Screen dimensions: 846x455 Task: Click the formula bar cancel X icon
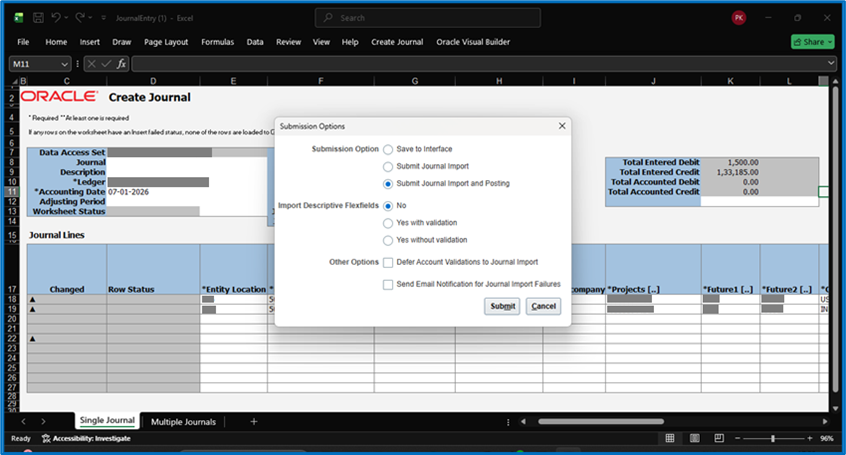click(92, 64)
